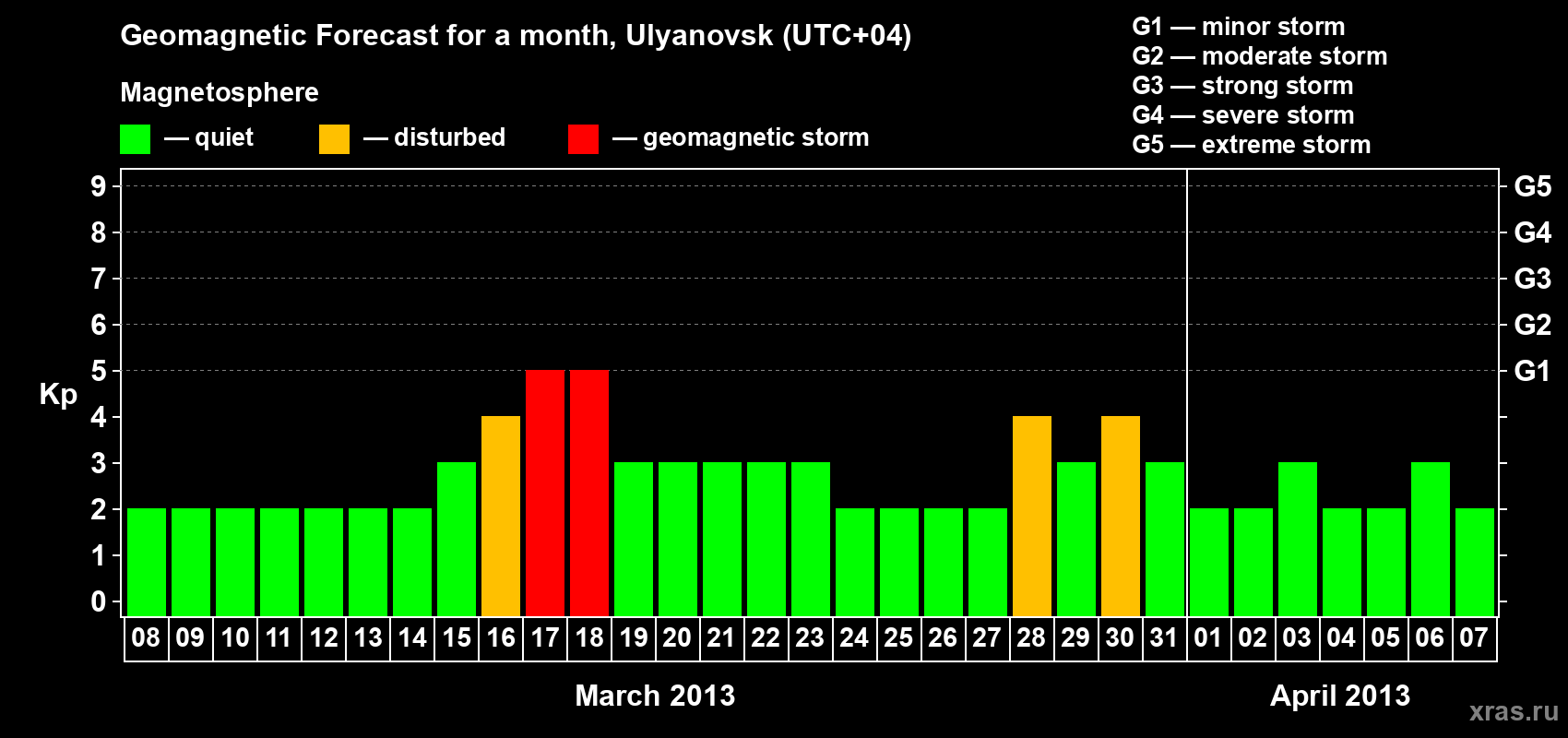The height and width of the screenshot is (738, 1568).
Task: Click the green bar for April 06
Action: click(1431, 540)
